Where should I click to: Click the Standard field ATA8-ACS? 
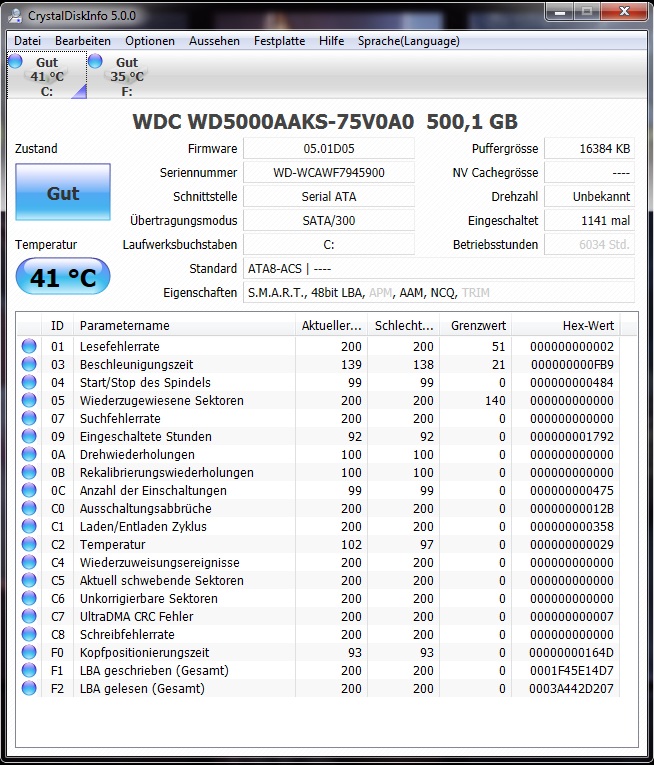[439, 268]
